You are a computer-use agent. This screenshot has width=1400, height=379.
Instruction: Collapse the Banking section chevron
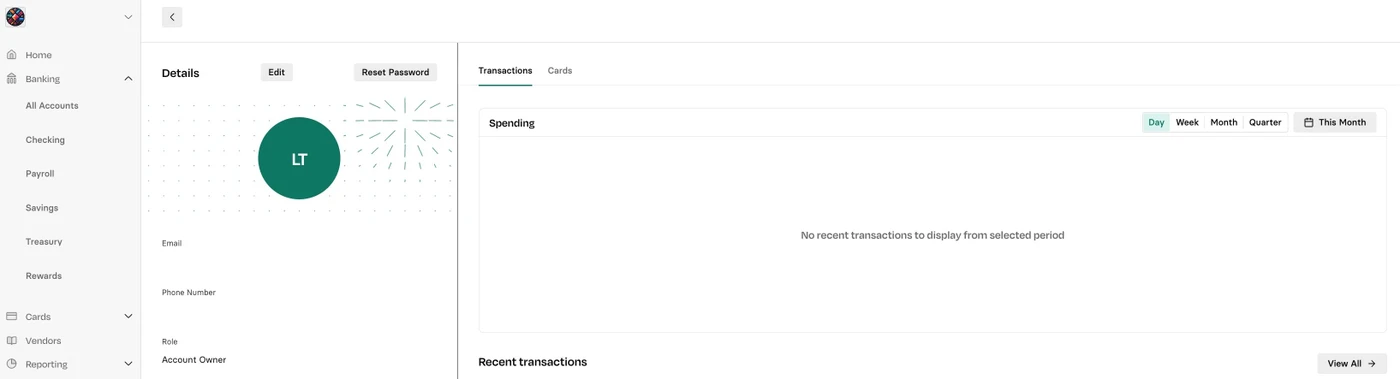128,78
